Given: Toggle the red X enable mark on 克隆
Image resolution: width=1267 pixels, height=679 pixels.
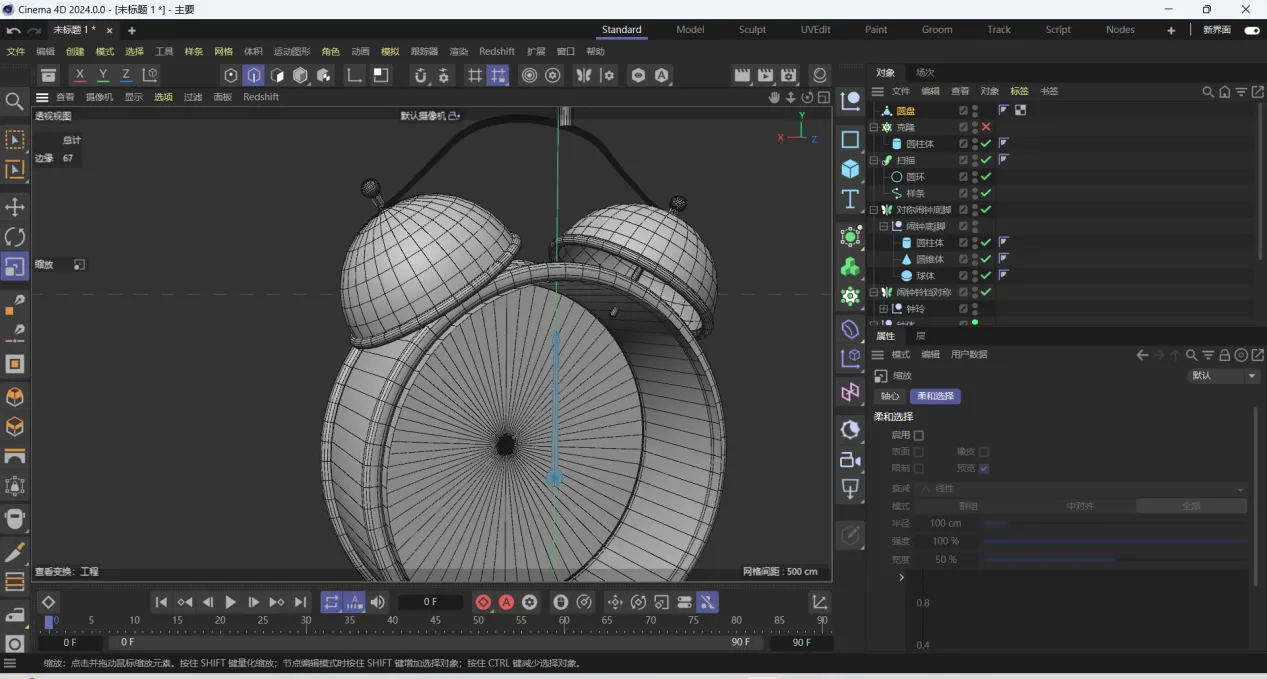Looking at the screenshot, I should point(986,127).
